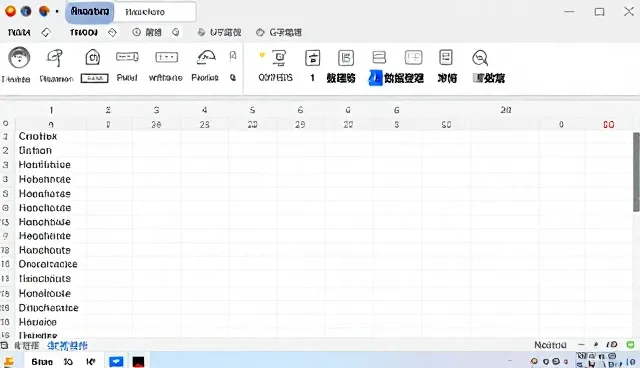Click the house-shaped icon in the ribbon
Image resolution: width=640 pixels, height=368 pixels.
click(93, 57)
